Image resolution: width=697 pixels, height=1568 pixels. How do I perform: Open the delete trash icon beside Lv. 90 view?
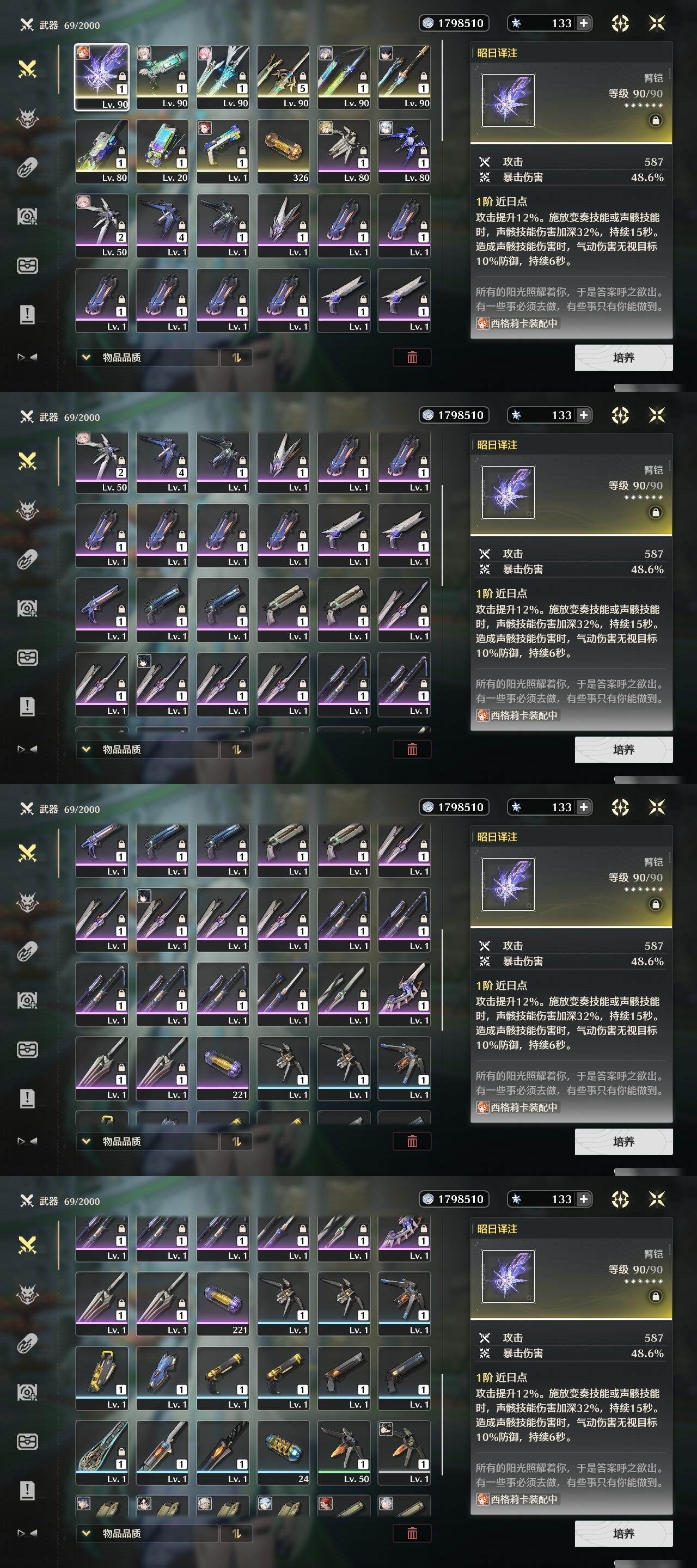(x=412, y=357)
